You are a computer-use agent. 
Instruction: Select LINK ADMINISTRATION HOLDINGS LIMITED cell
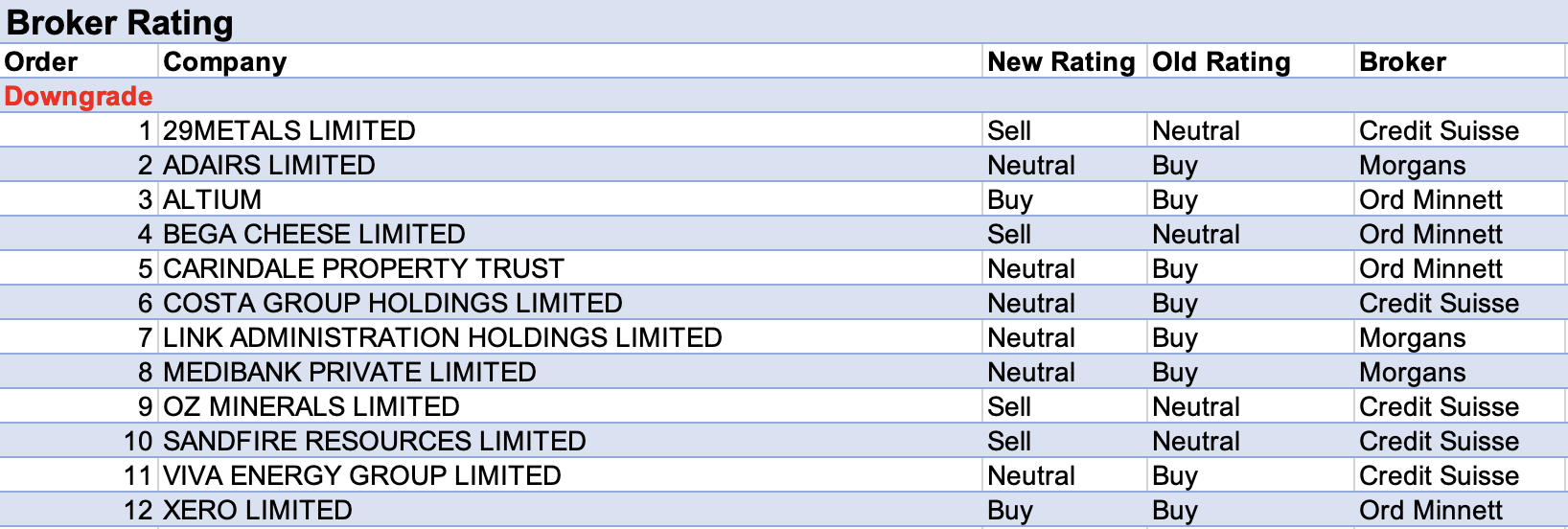click(443, 338)
